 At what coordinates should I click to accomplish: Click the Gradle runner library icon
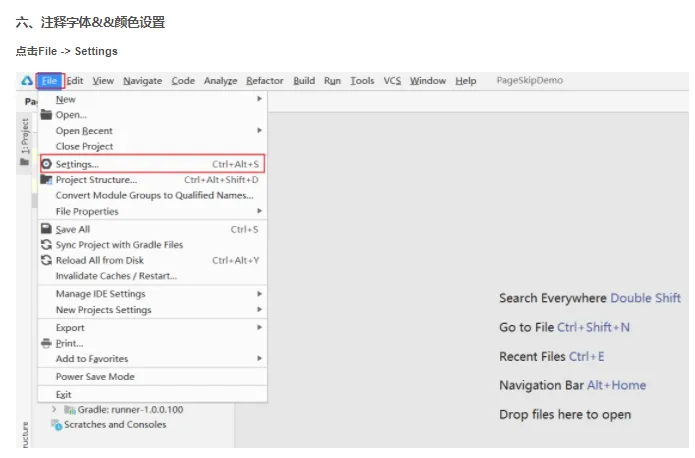(70, 409)
